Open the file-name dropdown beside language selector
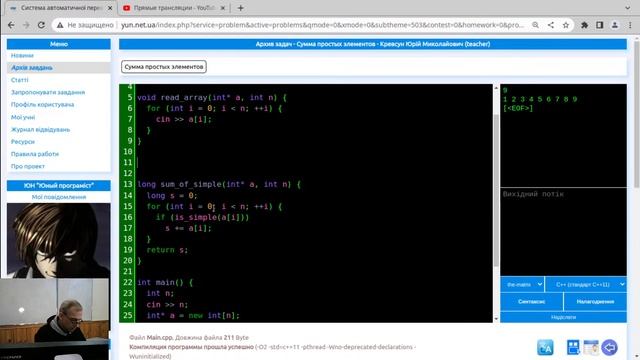Screen dimensions: 640x360 click(522, 284)
